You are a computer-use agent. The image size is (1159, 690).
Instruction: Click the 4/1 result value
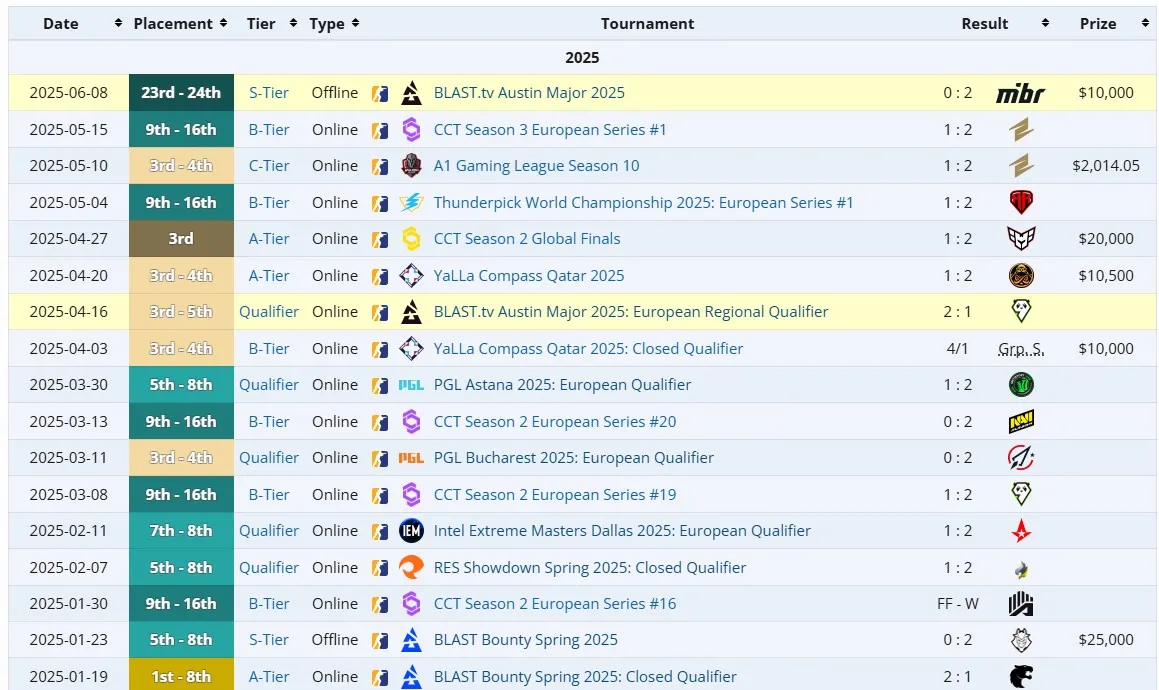coord(958,348)
